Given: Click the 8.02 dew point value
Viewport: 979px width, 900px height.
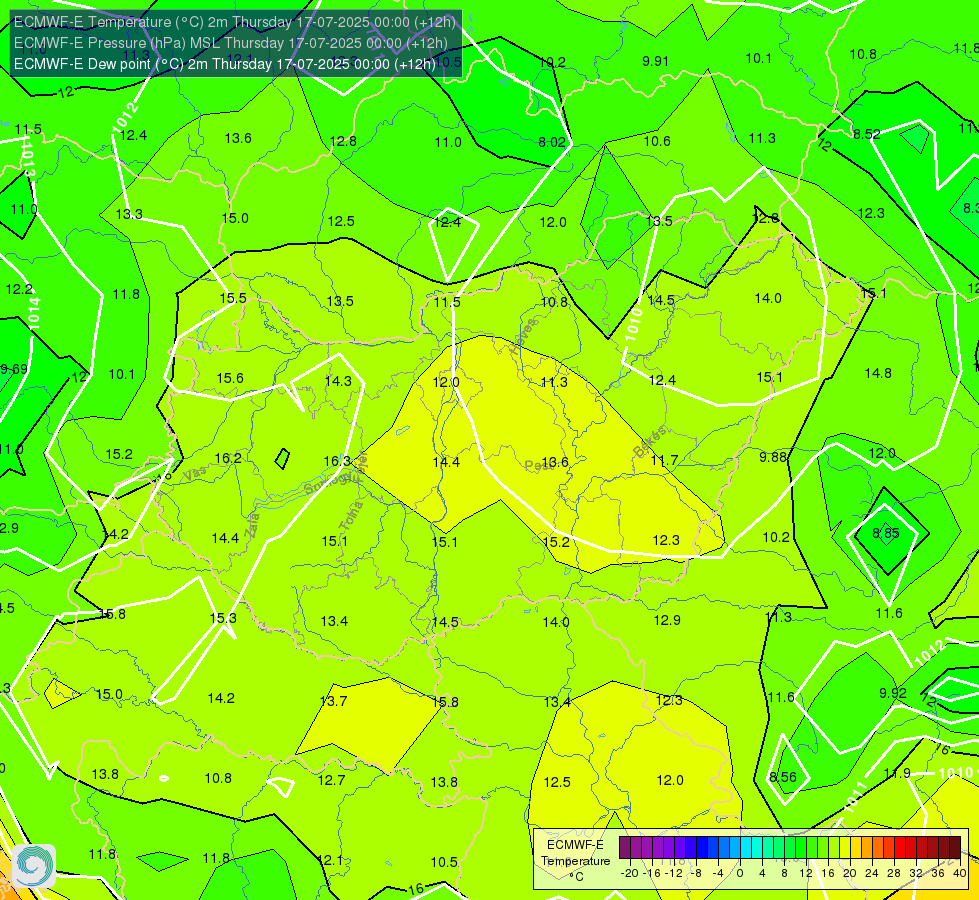Looking at the screenshot, I should (551, 142).
